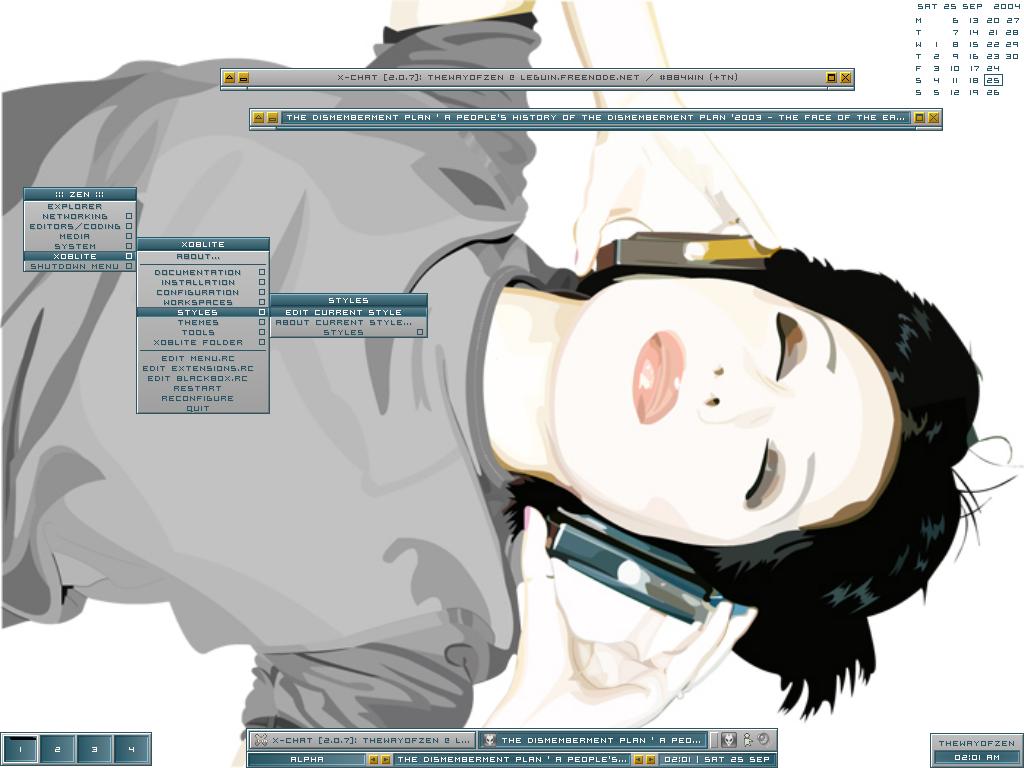This screenshot has height=768, width=1024.
Task: Expand the Configuration submenu
Action: click(x=202, y=293)
